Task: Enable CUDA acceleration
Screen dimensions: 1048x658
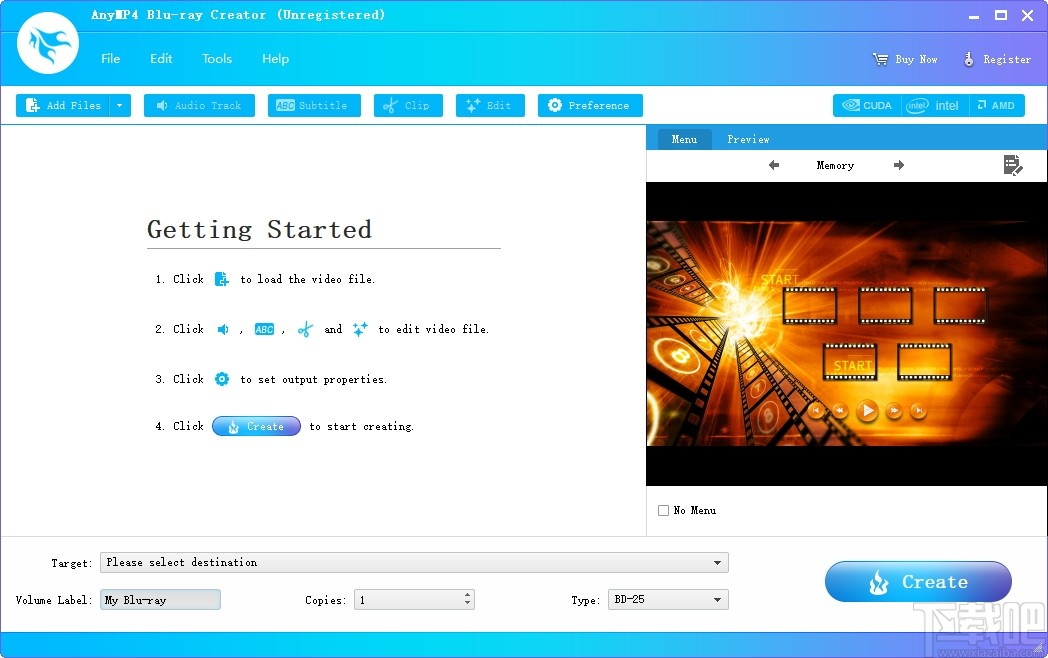Action: coord(866,105)
